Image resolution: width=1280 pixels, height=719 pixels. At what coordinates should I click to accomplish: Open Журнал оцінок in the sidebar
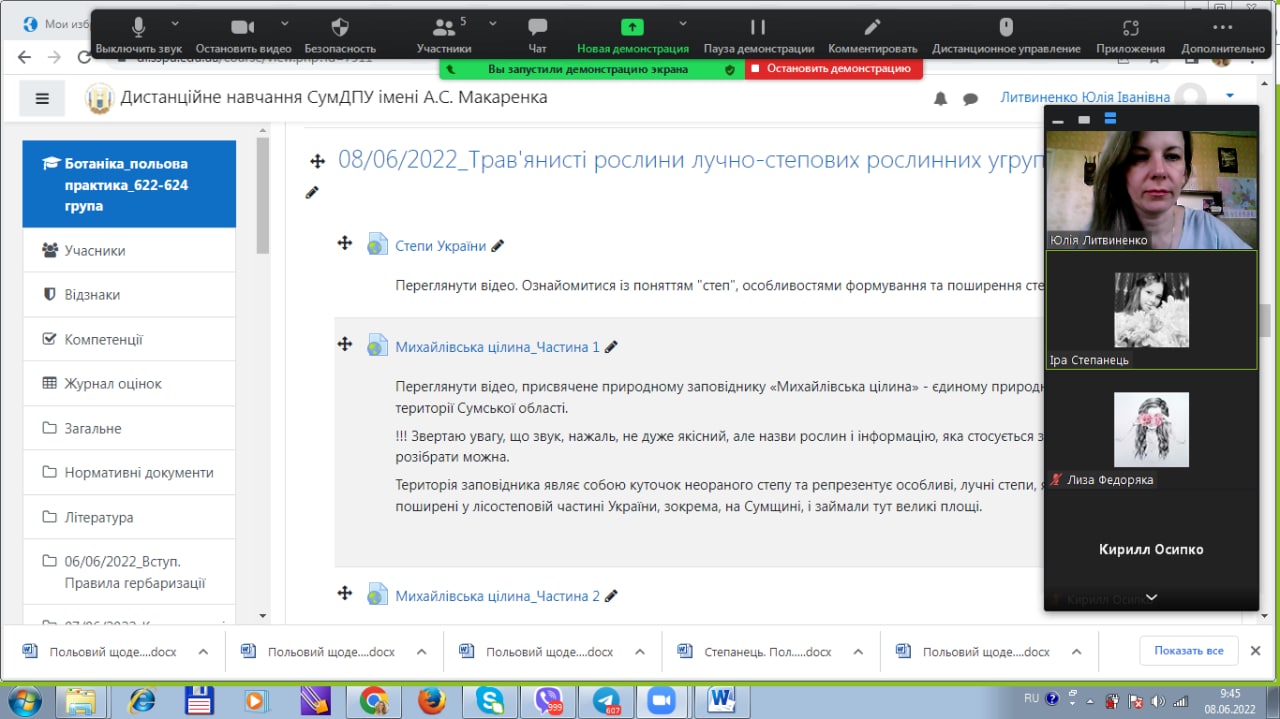(x=129, y=383)
